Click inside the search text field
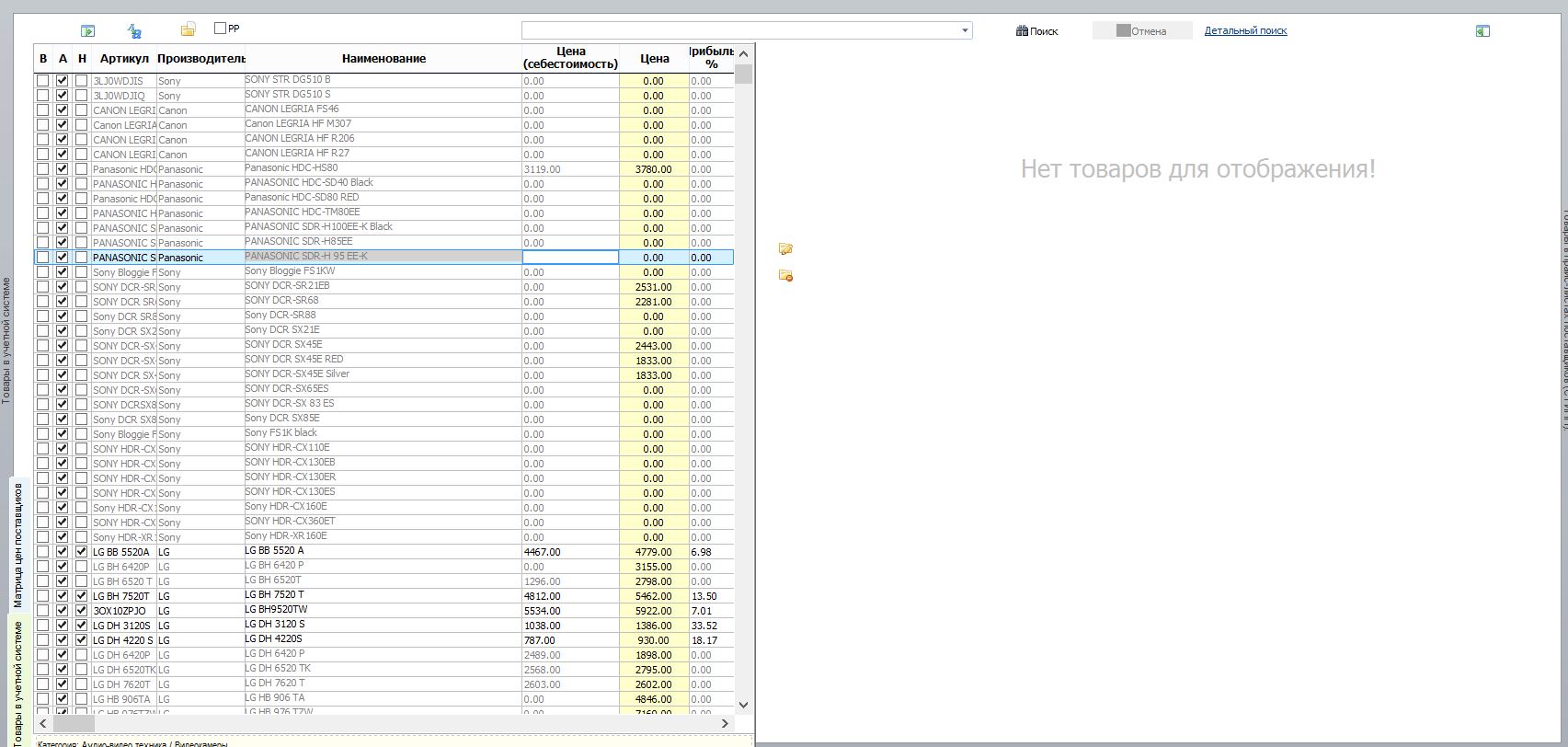The image size is (1568, 747). (739, 30)
